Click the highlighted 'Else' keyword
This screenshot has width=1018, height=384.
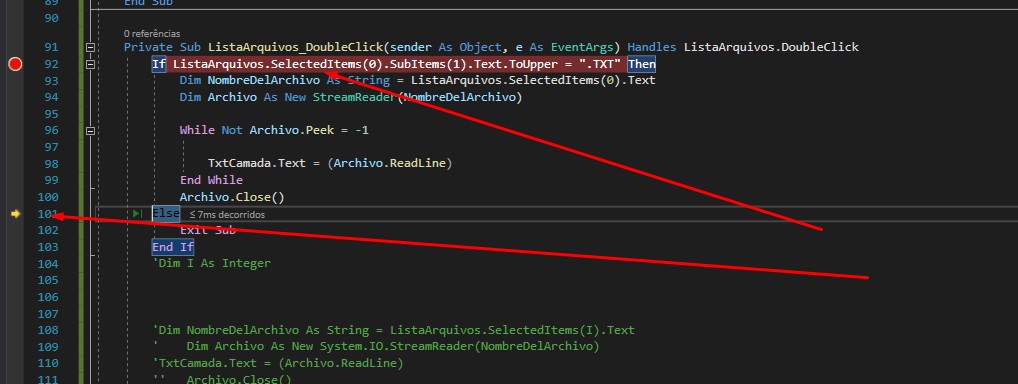[x=166, y=213]
